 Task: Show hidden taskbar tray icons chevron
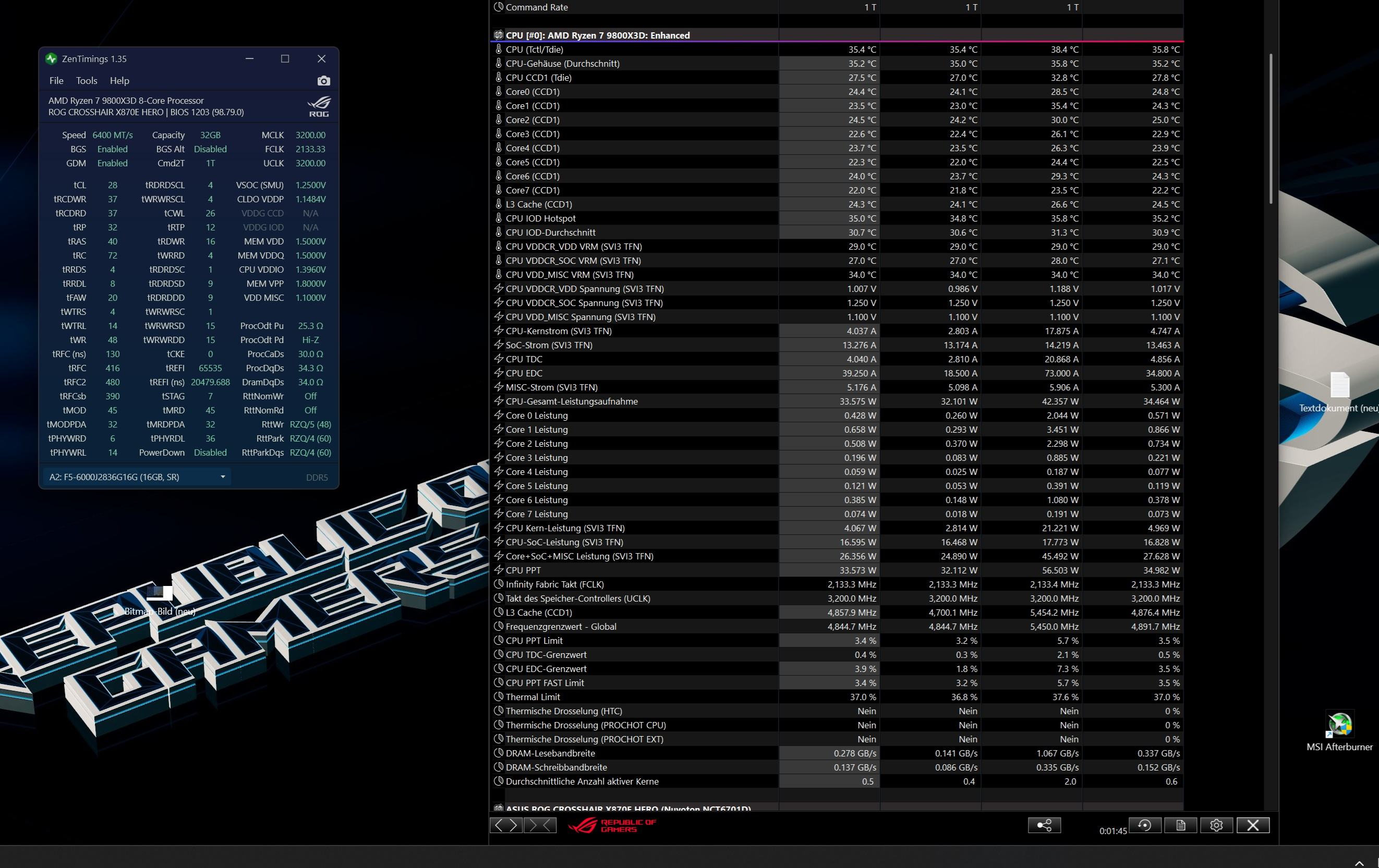(x=1360, y=862)
